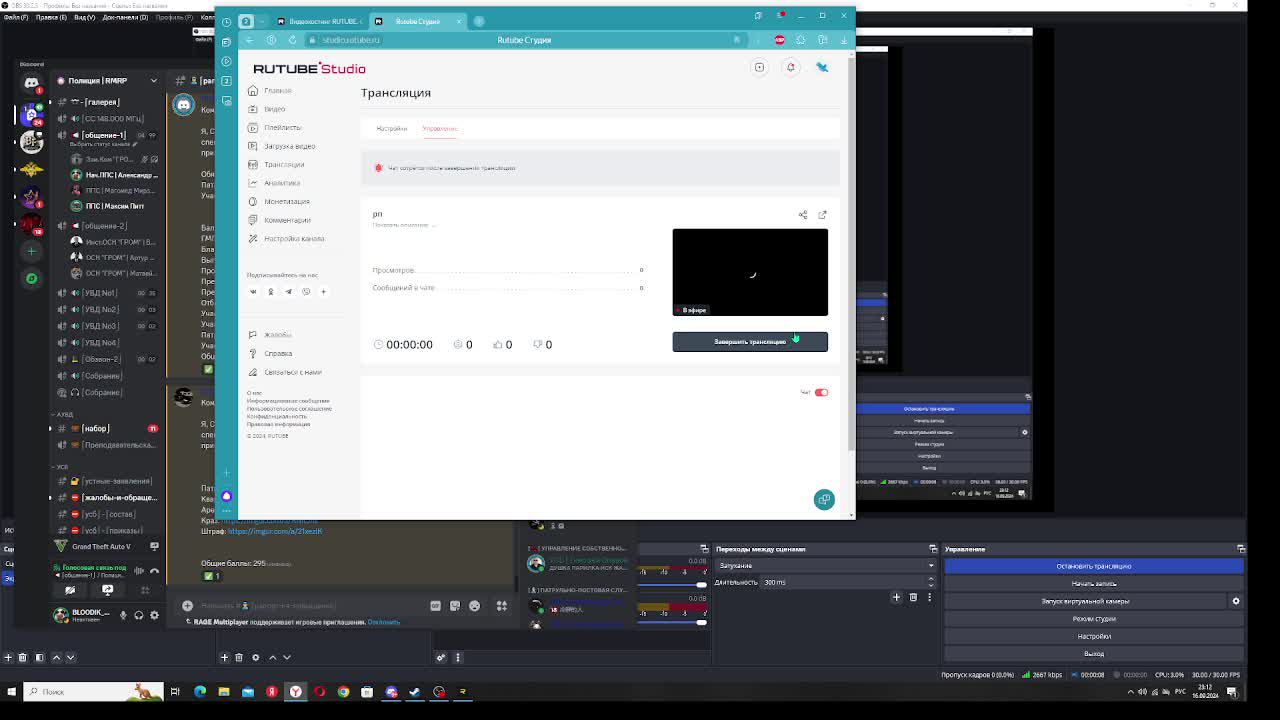Image resolution: width=1280 pixels, height=720 pixels.
Task: Go back in the Yandex browser
Action: coord(250,40)
